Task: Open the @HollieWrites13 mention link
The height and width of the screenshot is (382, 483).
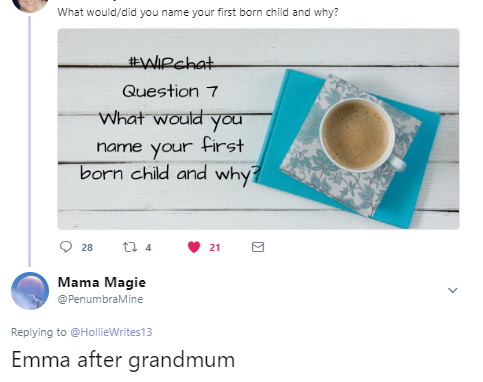Action: point(111,332)
